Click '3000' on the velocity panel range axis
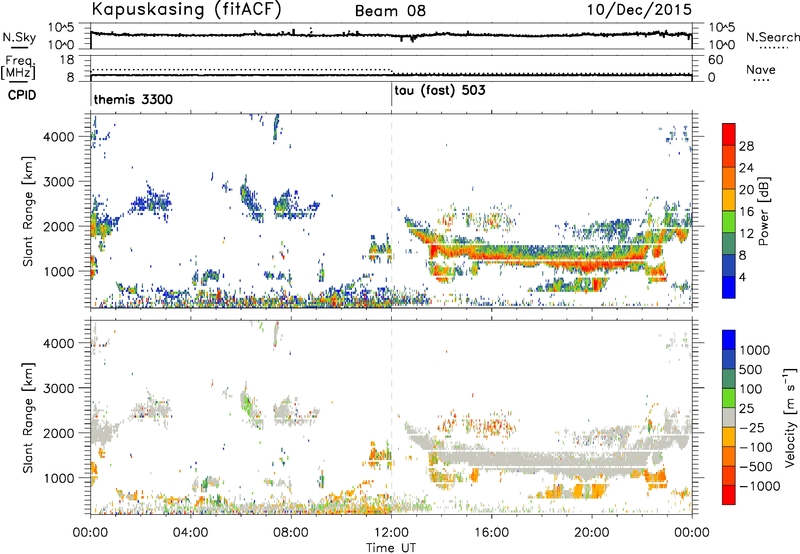Image resolution: width=800 pixels, height=554 pixels. point(59,388)
